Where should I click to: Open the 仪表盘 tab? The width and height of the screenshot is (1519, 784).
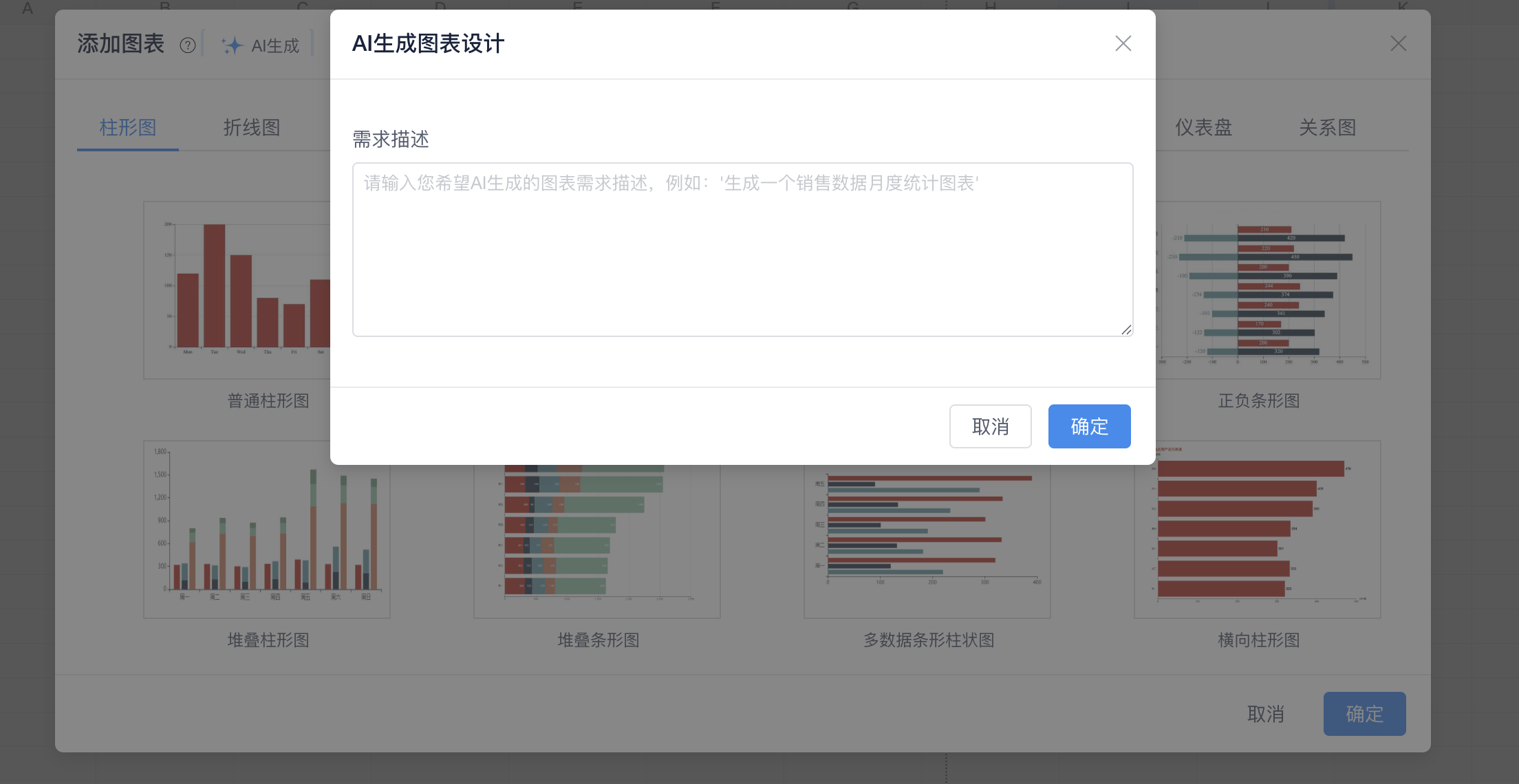pos(1203,127)
